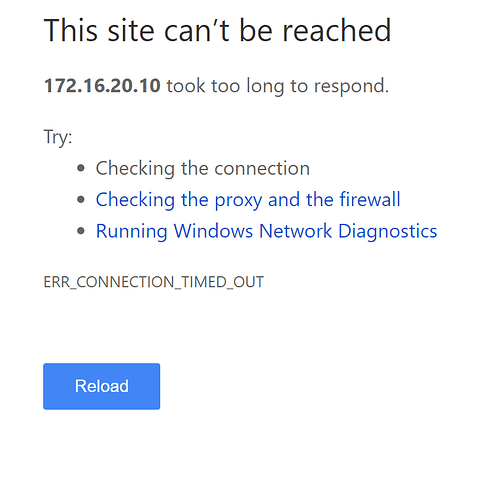Click the 'Checking the connection' suggestion text

(203, 168)
